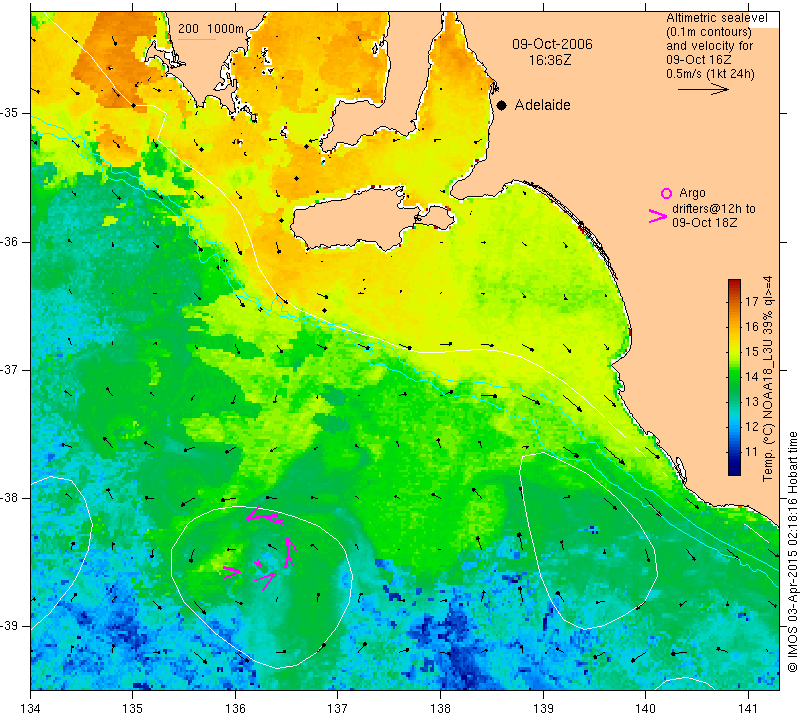Click the '138' longitude axis label
Screen dimensions: 800x720
pos(440,709)
